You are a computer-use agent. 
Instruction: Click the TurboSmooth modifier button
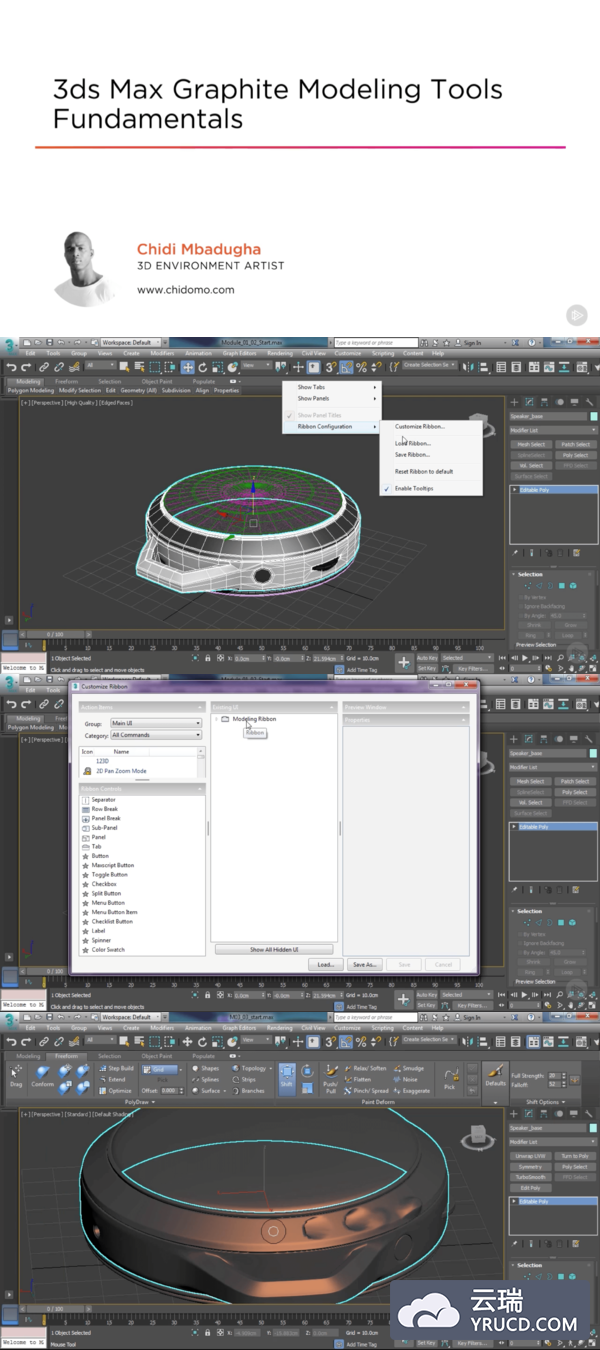click(530, 1177)
